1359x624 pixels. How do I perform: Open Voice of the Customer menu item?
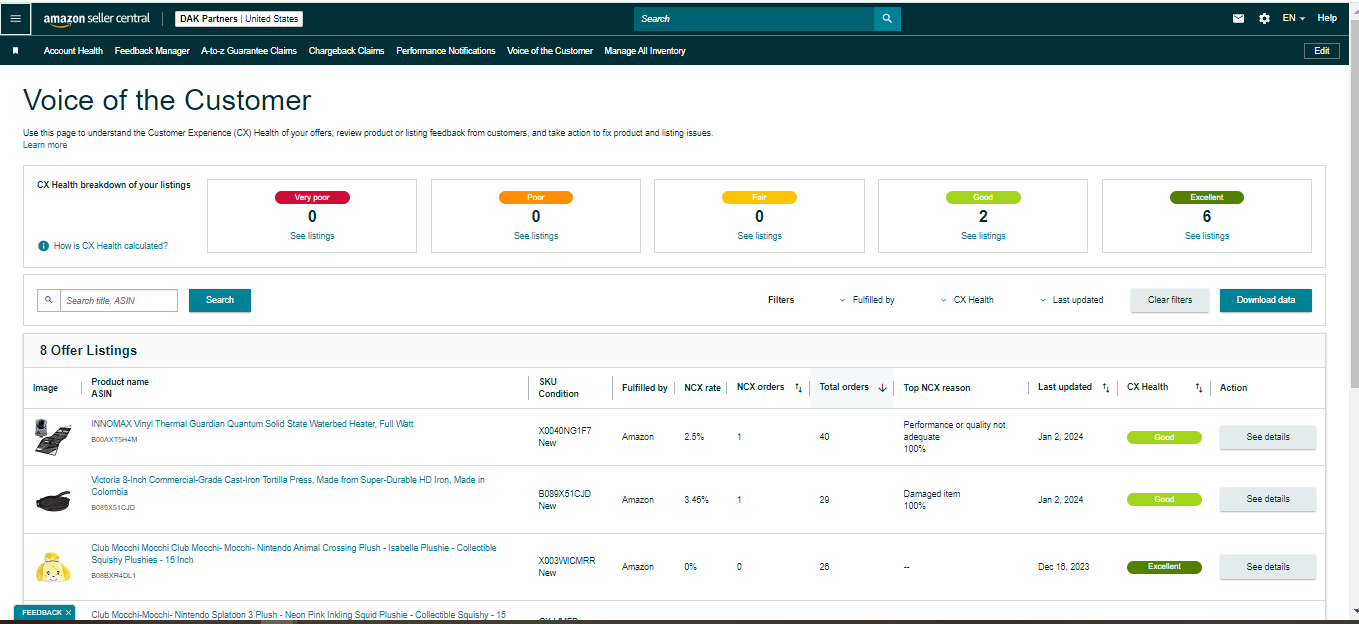click(550, 51)
